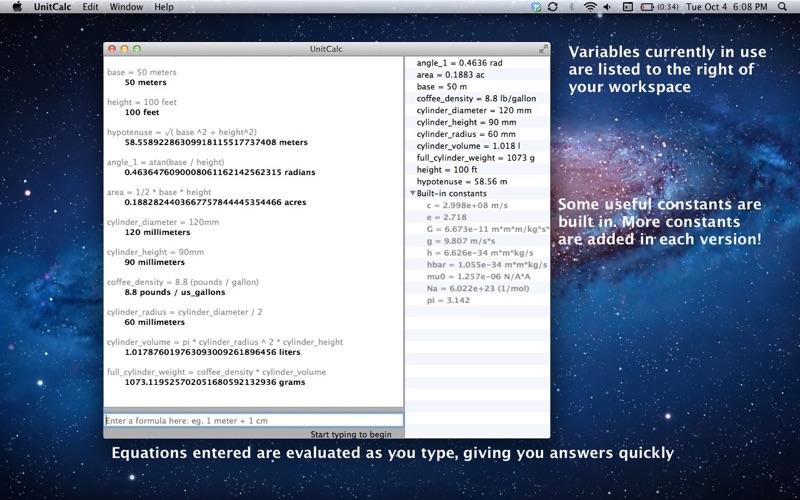The width and height of the screenshot is (800, 500).
Task: Select the Planck constant h = 6.626e-34
Action: tap(478, 253)
